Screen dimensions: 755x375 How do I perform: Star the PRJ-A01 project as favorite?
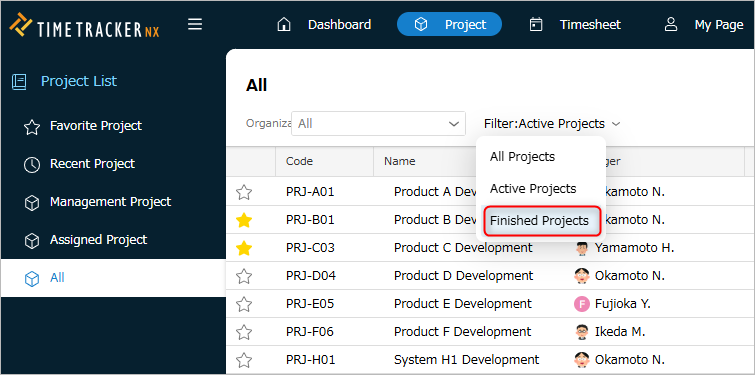click(244, 193)
